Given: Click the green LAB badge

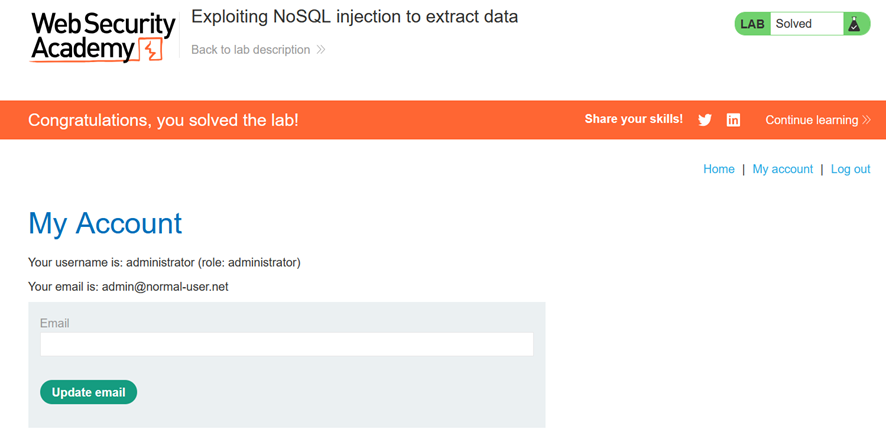Looking at the screenshot, I should (x=752, y=24).
